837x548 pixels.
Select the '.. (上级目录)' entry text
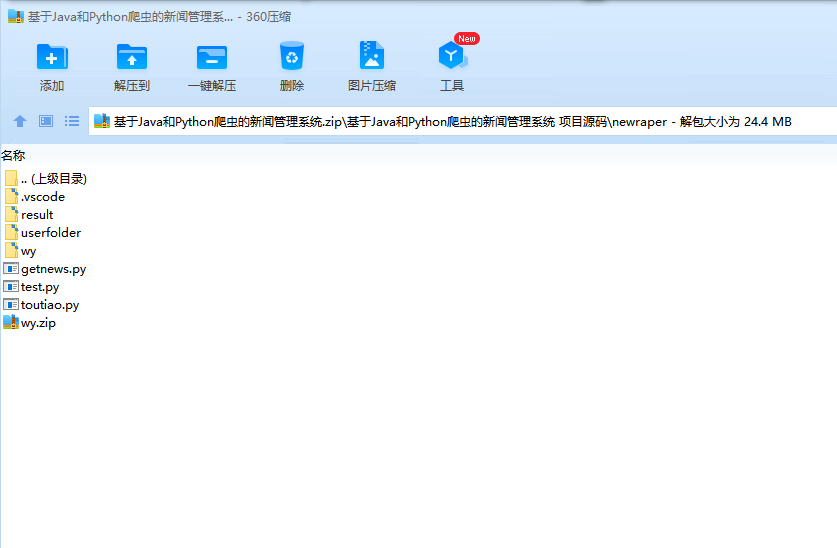pos(53,179)
